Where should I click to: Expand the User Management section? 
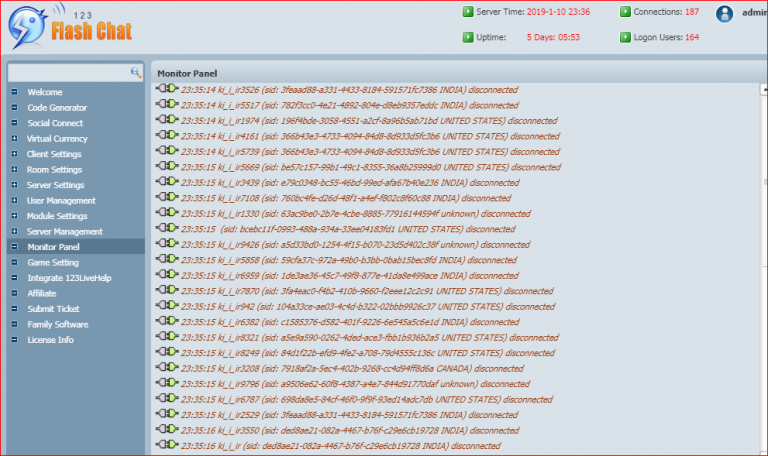click(14, 200)
